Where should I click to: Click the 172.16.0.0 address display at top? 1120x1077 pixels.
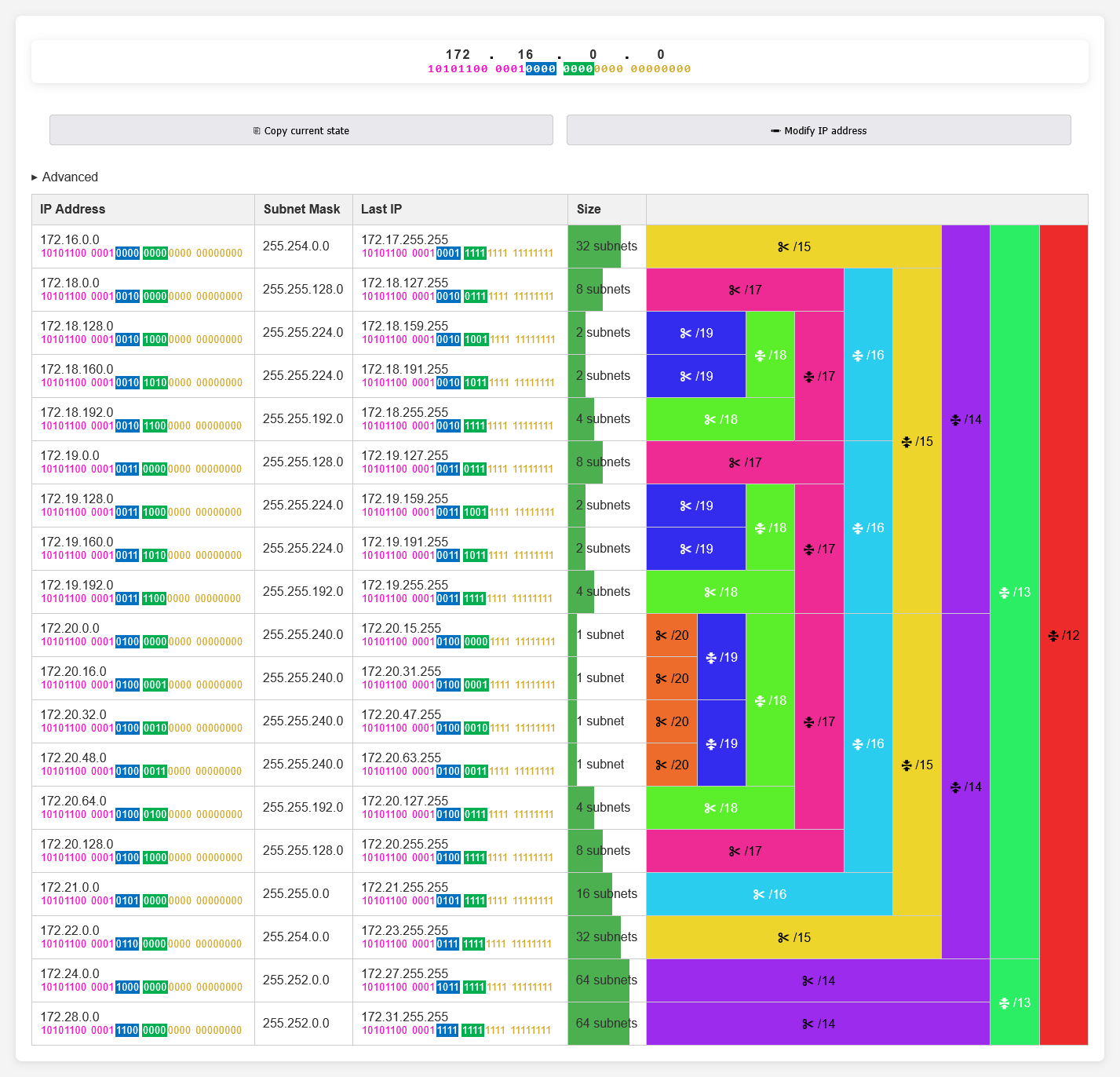click(x=559, y=61)
